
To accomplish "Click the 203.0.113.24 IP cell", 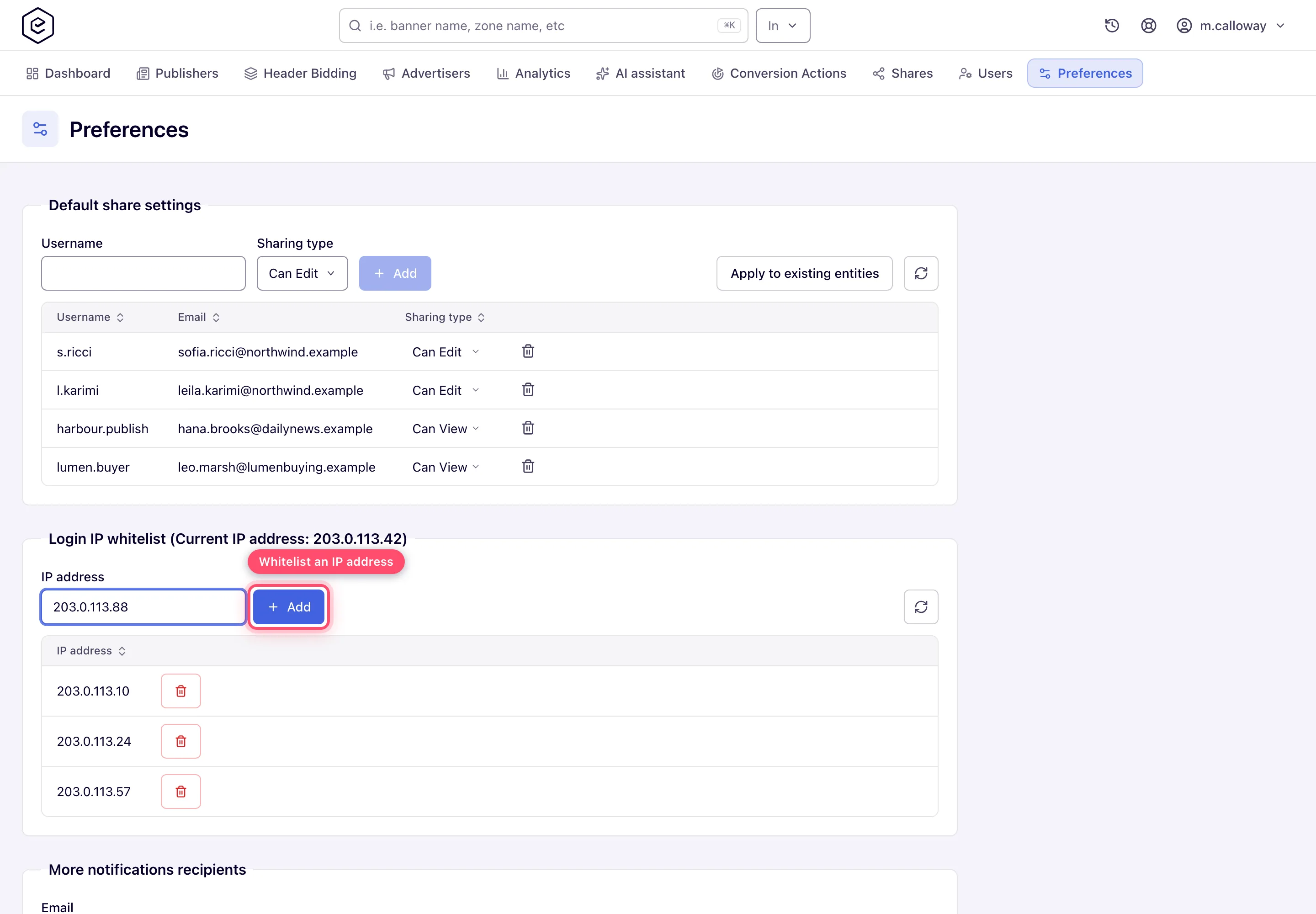I will (x=94, y=741).
